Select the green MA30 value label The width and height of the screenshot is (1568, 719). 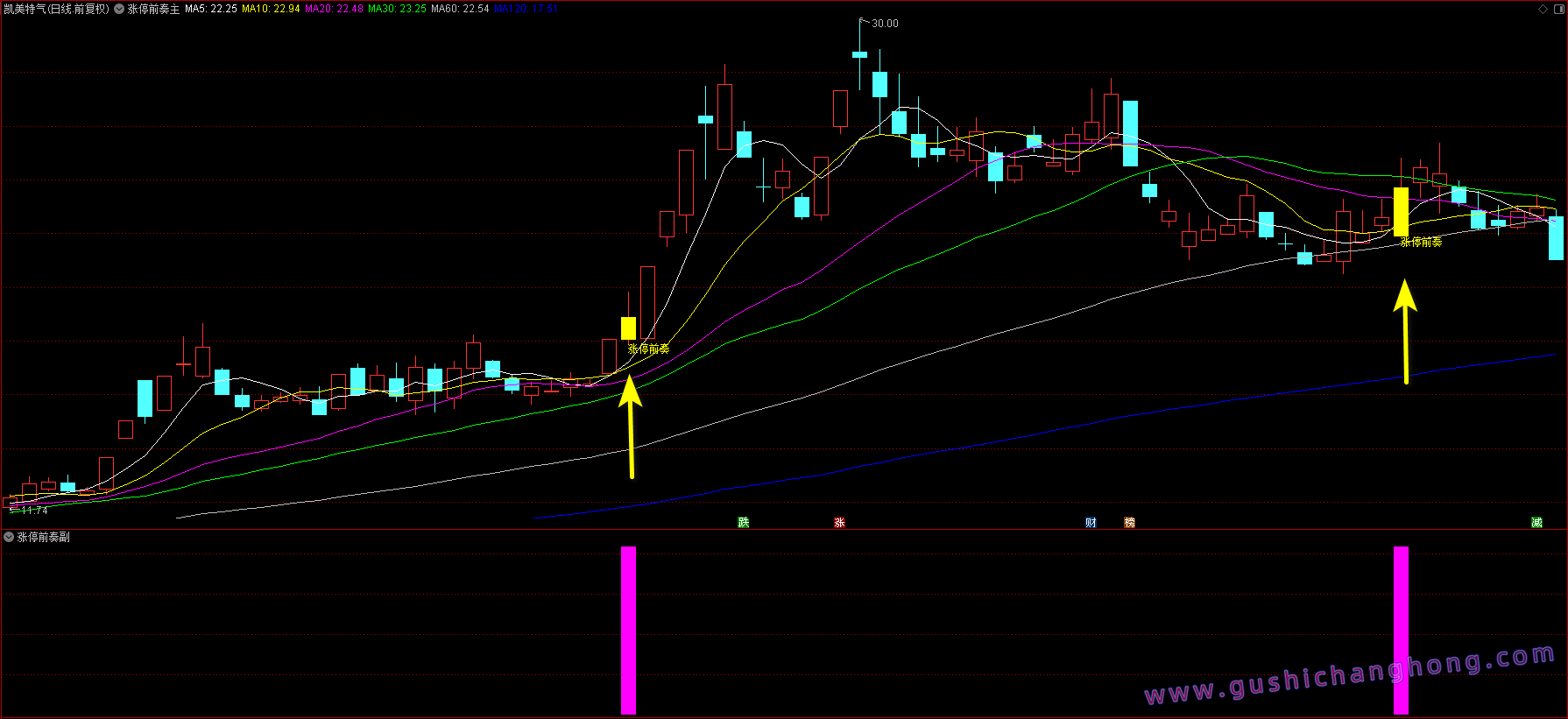click(397, 9)
